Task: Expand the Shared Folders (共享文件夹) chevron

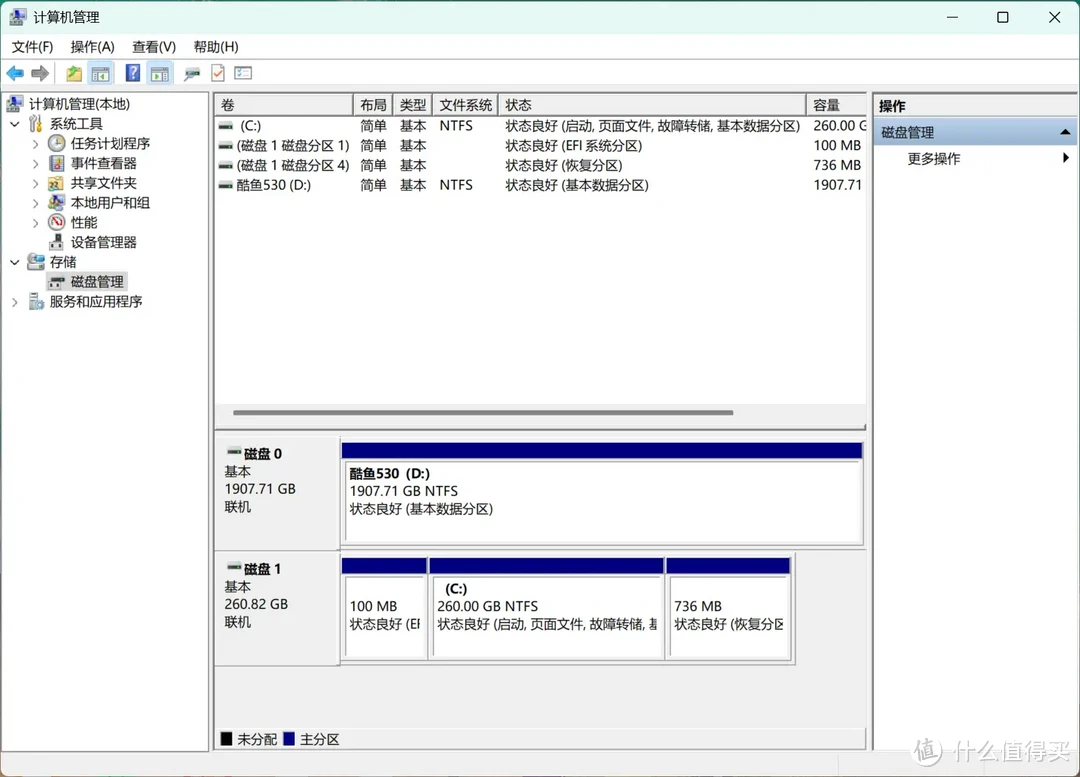Action: click(x=35, y=183)
